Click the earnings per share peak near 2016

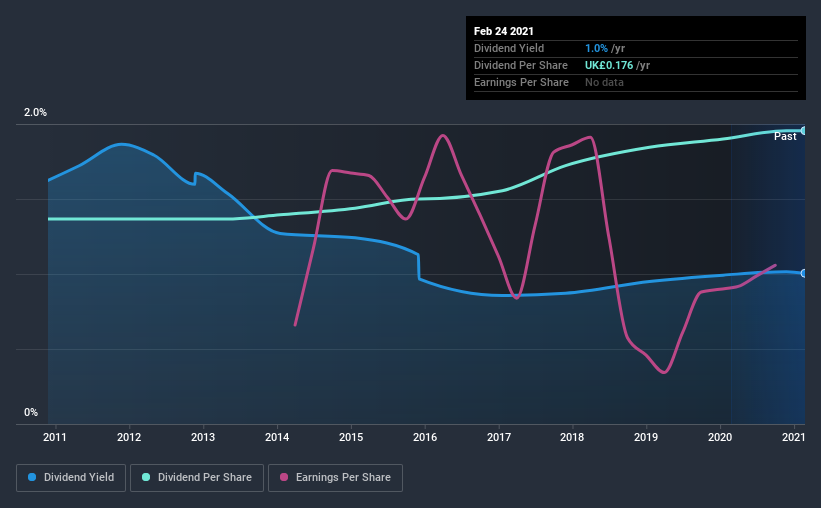[x=443, y=136]
